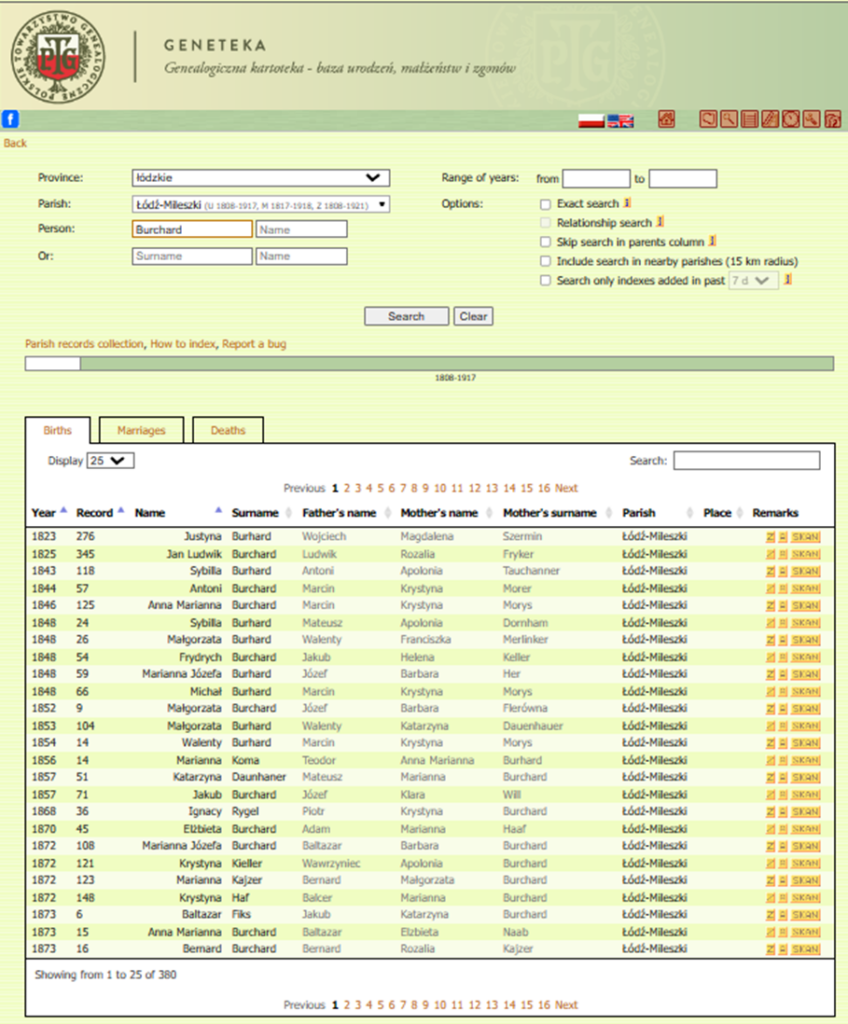Viewport: 848px width, 1024px height.
Task: Click the Z icon in Baltazar Fiks row
Action: coord(770,915)
